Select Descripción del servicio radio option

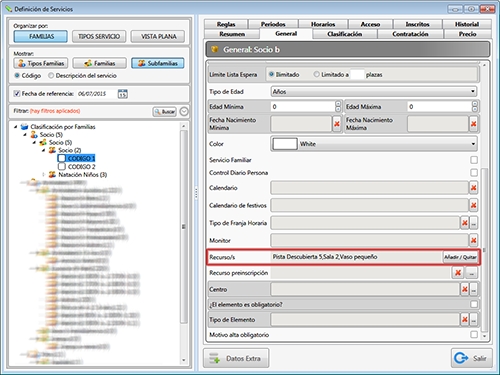pyautogui.click(x=51, y=76)
